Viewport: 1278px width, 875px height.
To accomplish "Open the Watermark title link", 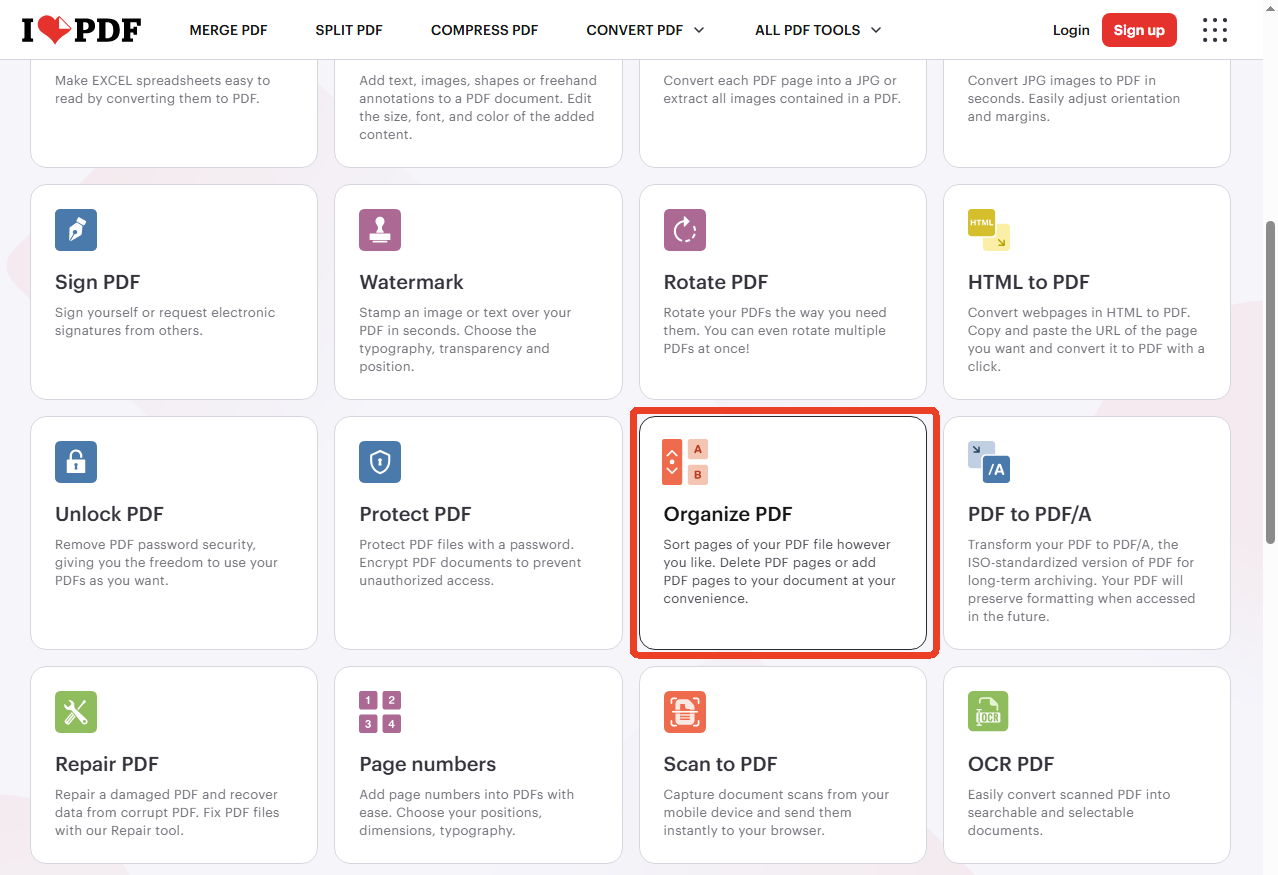I will 412,282.
